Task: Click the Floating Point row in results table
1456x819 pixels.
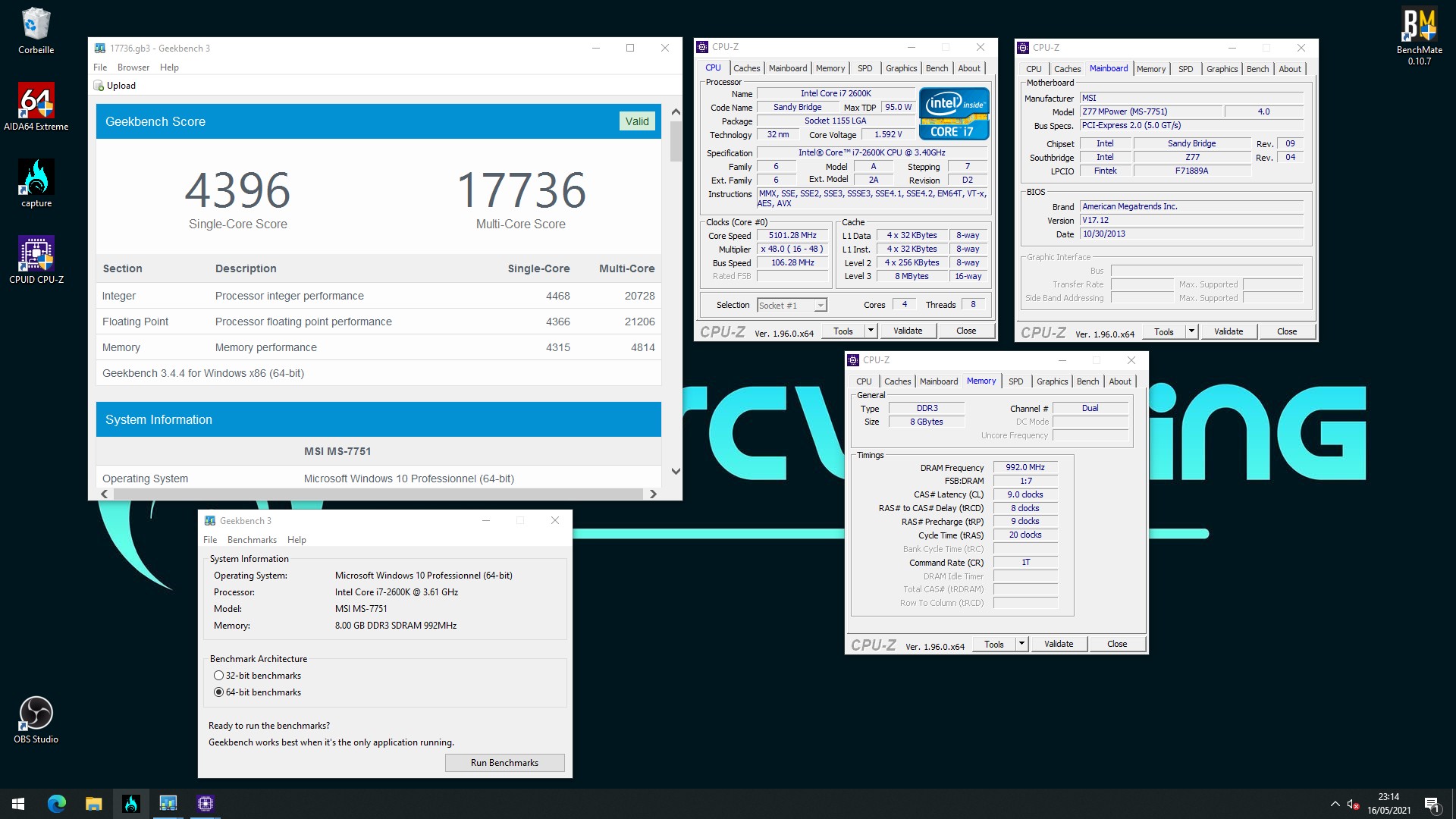Action: pyautogui.click(x=378, y=322)
